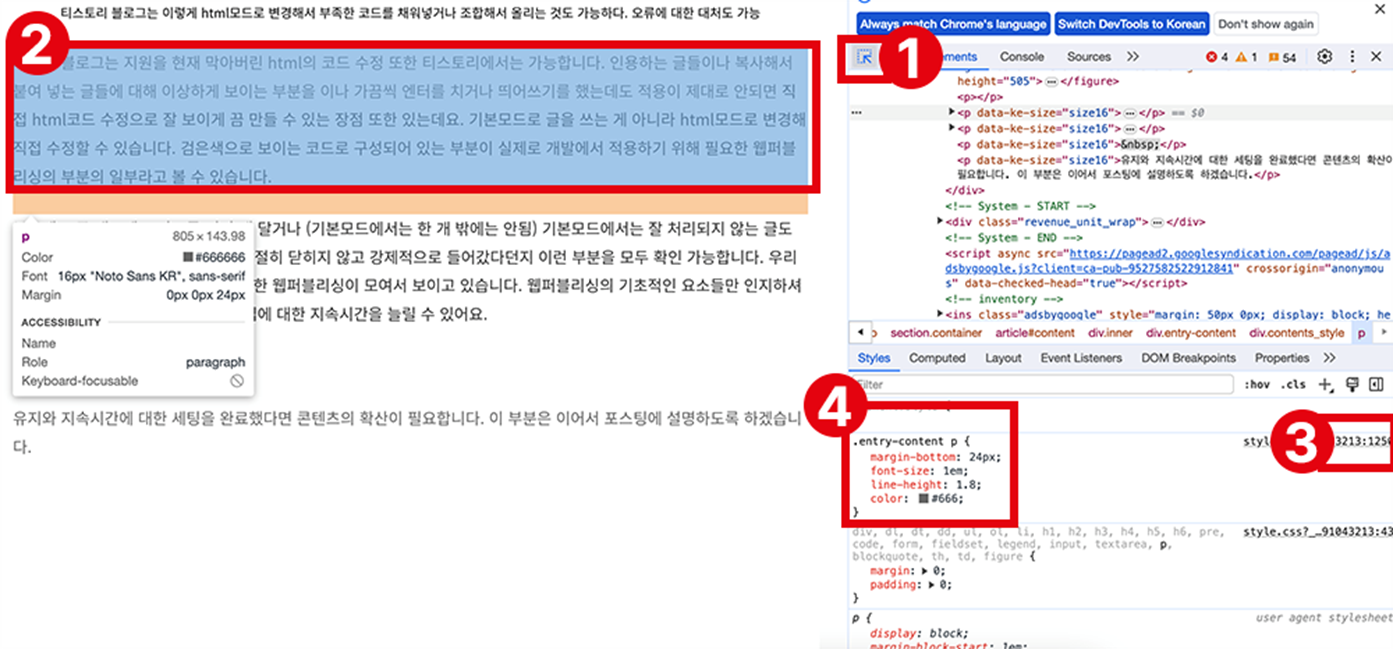Show more DevTools tabs next to Sources
The width and height of the screenshot is (1393, 649).
pyautogui.click(x=1132, y=57)
